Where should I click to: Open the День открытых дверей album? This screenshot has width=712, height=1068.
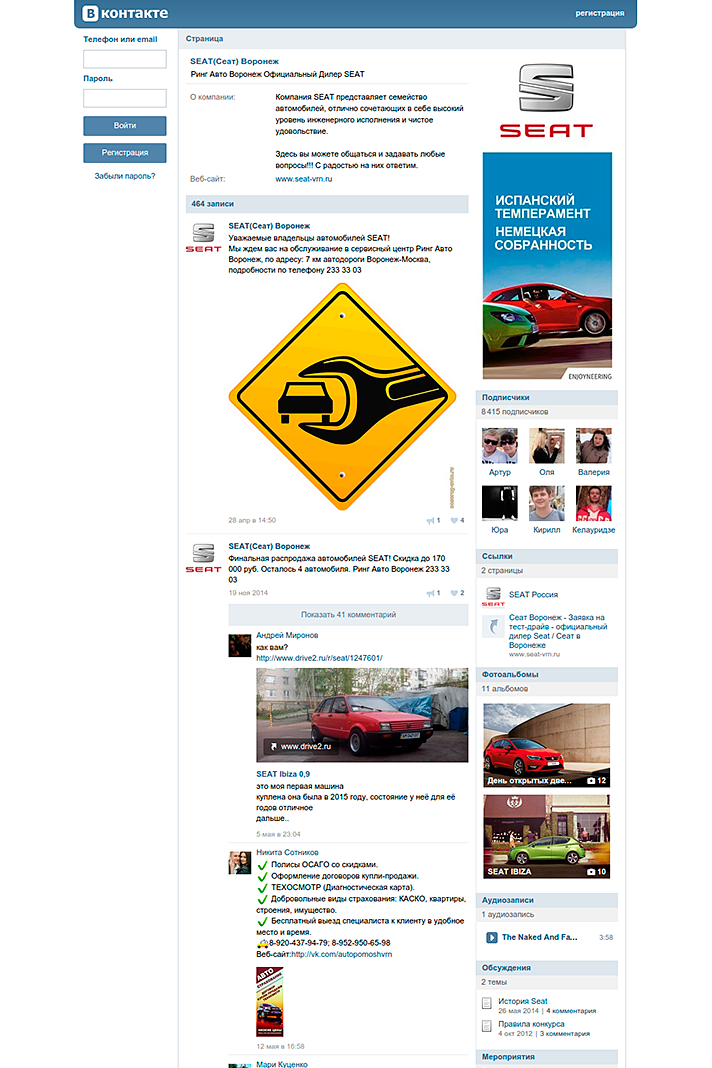click(x=546, y=745)
